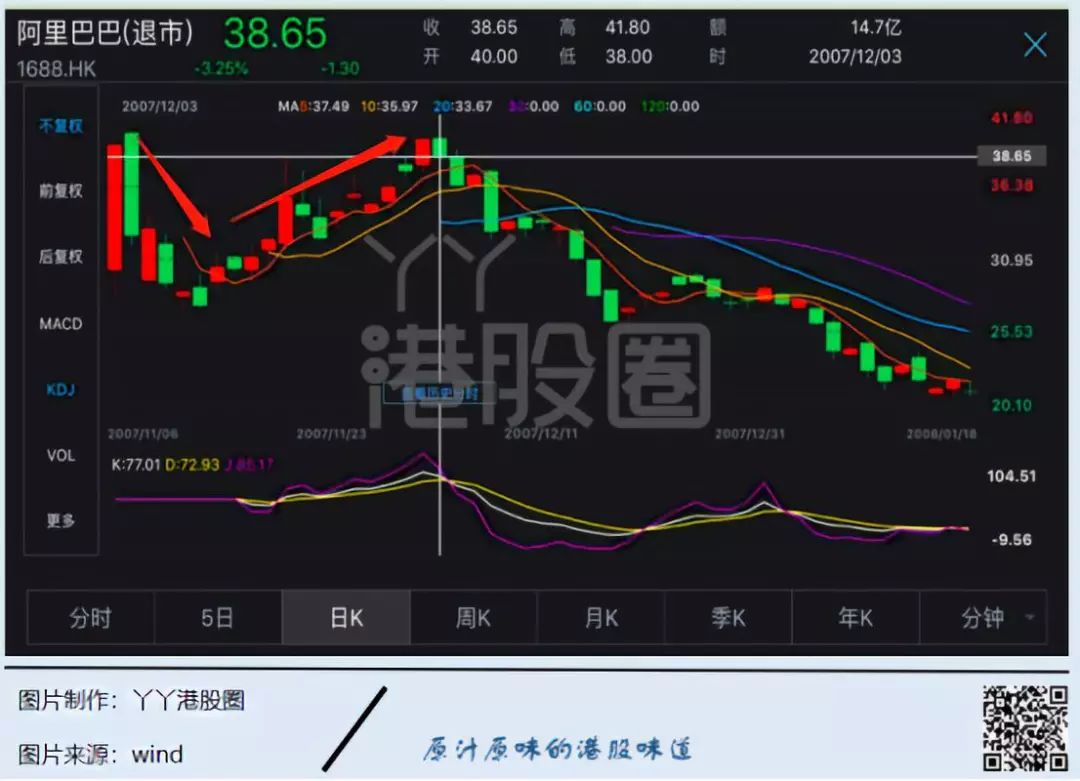Switch to 分时 tab
This screenshot has height=781, width=1080.
(91, 618)
